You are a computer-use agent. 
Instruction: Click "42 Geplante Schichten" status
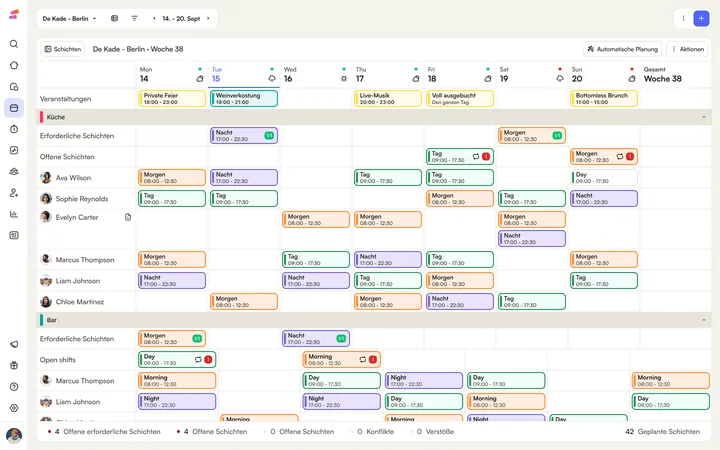point(663,432)
